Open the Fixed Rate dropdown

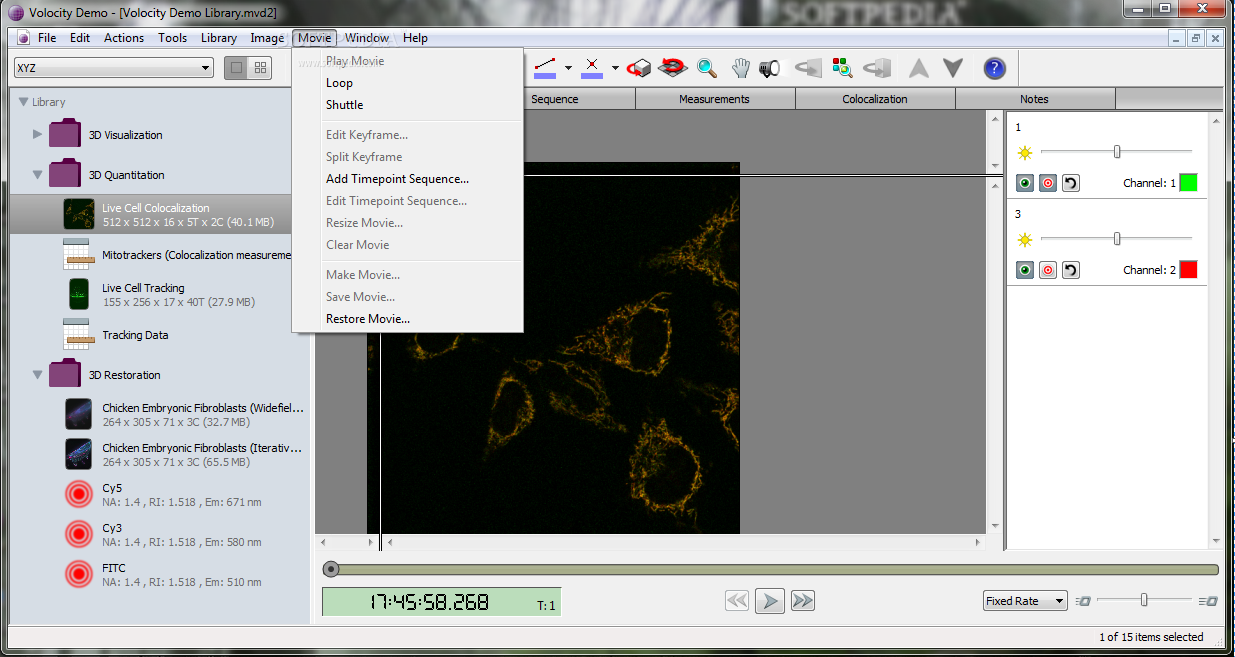click(x=1025, y=601)
